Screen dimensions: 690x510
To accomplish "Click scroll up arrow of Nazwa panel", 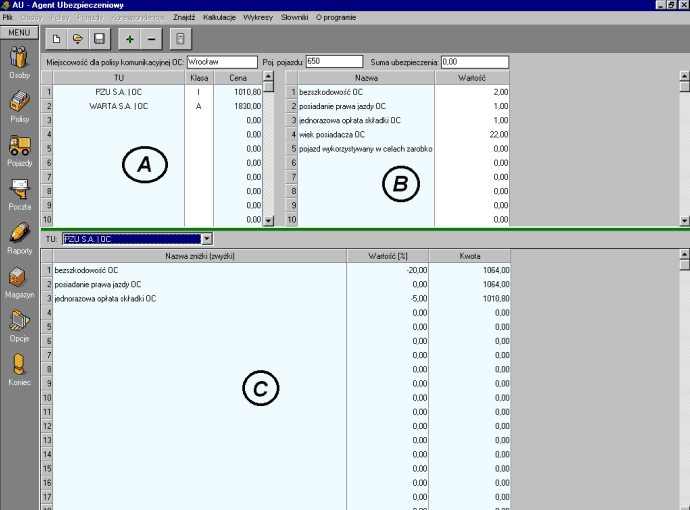I will coord(684,76).
